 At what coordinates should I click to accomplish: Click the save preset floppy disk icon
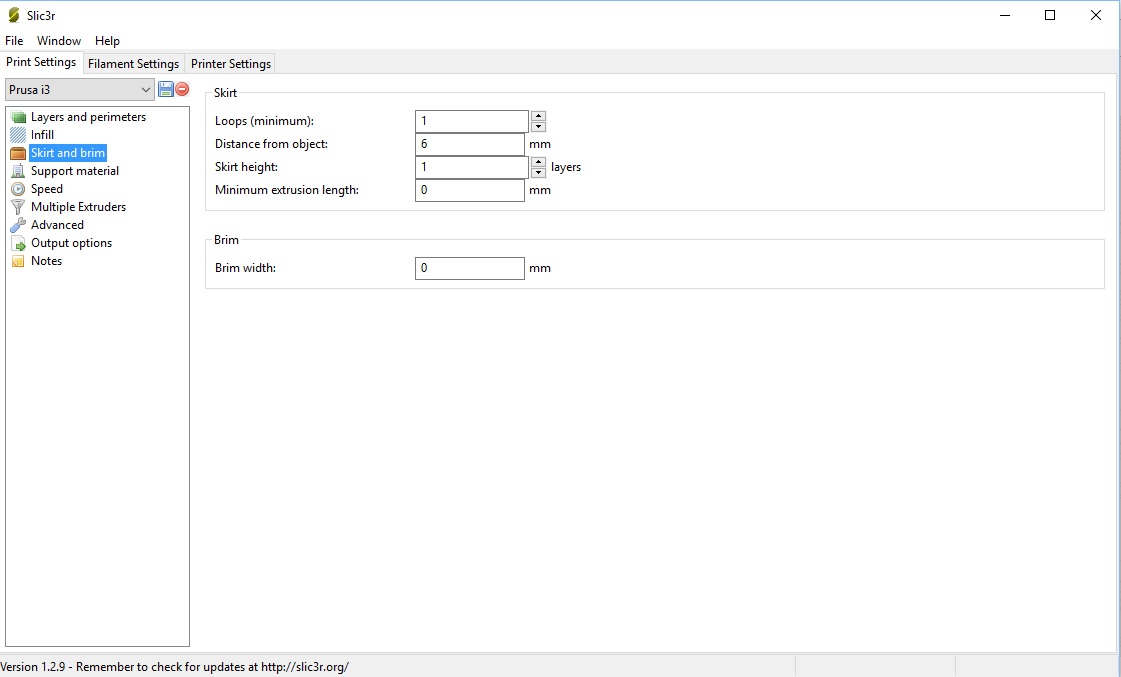[166, 89]
